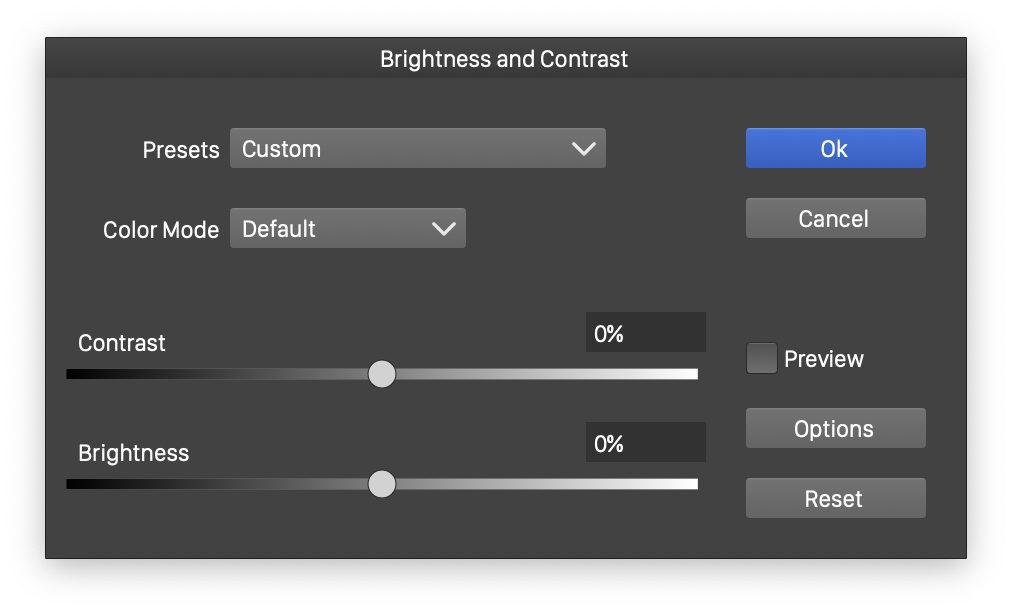
Task: Click the Brightness and Contrast title bar
Action: pyautogui.click(x=505, y=59)
